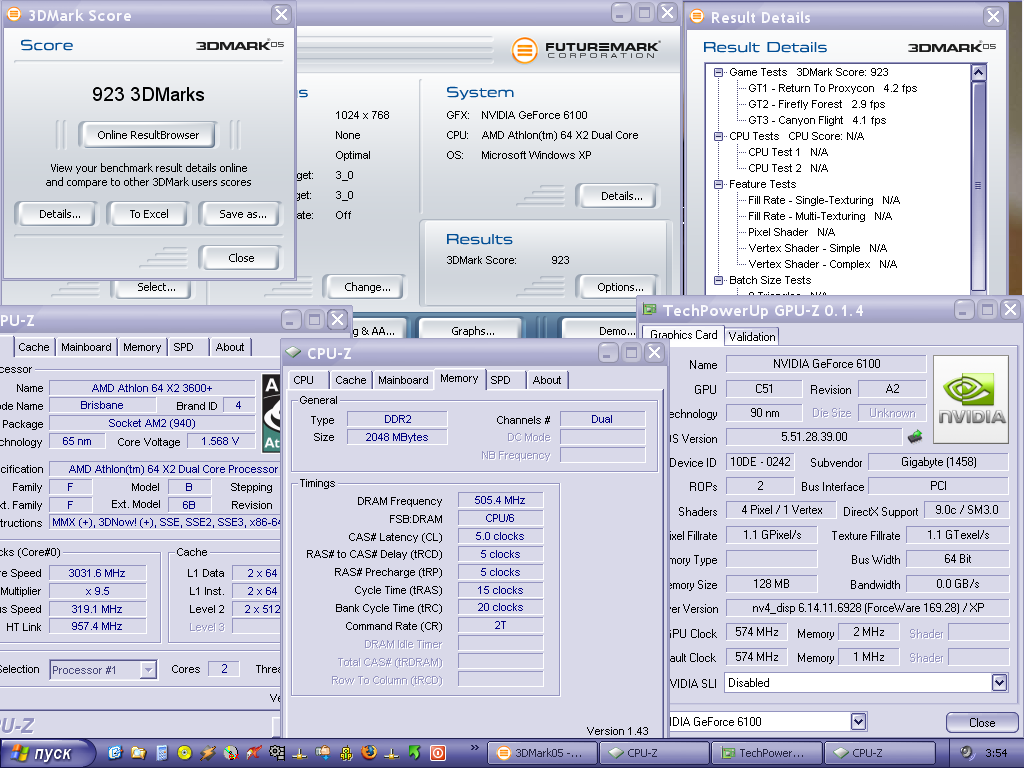The image size is (1024, 768).
Task: Click Close button in GPU-Z window
Action: (x=982, y=723)
